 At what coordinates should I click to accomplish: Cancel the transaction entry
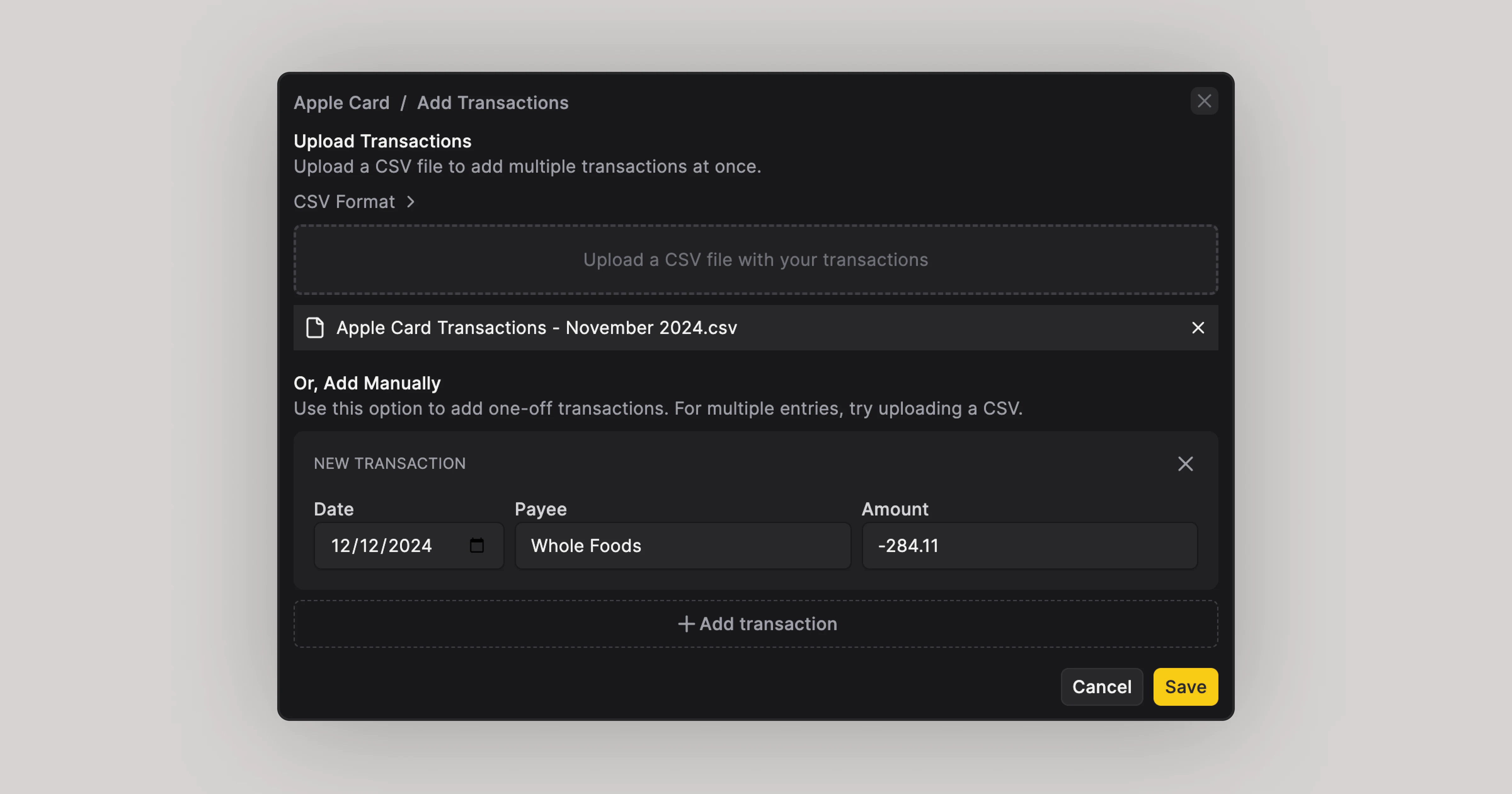click(1102, 687)
